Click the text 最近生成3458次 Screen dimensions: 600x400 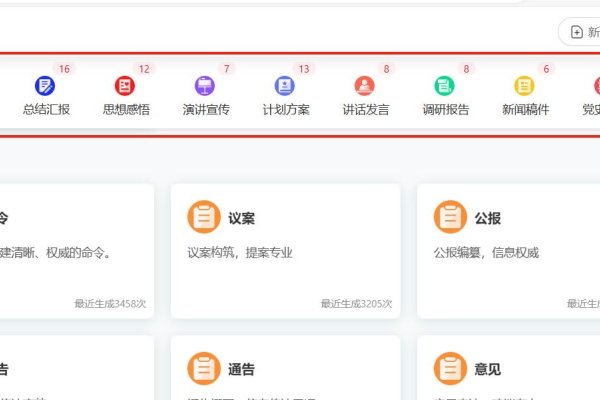click(110, 304)
